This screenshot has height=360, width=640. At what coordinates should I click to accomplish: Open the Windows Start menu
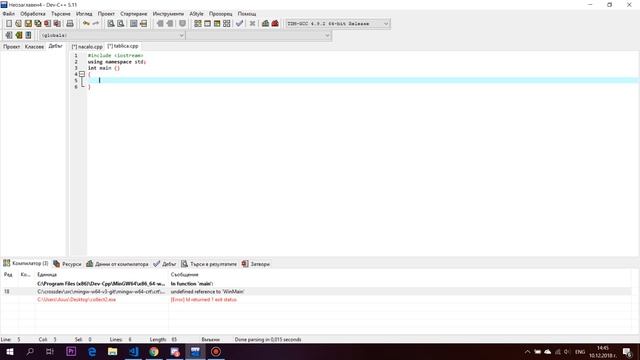pyautogui.click(x=10, y=351)
